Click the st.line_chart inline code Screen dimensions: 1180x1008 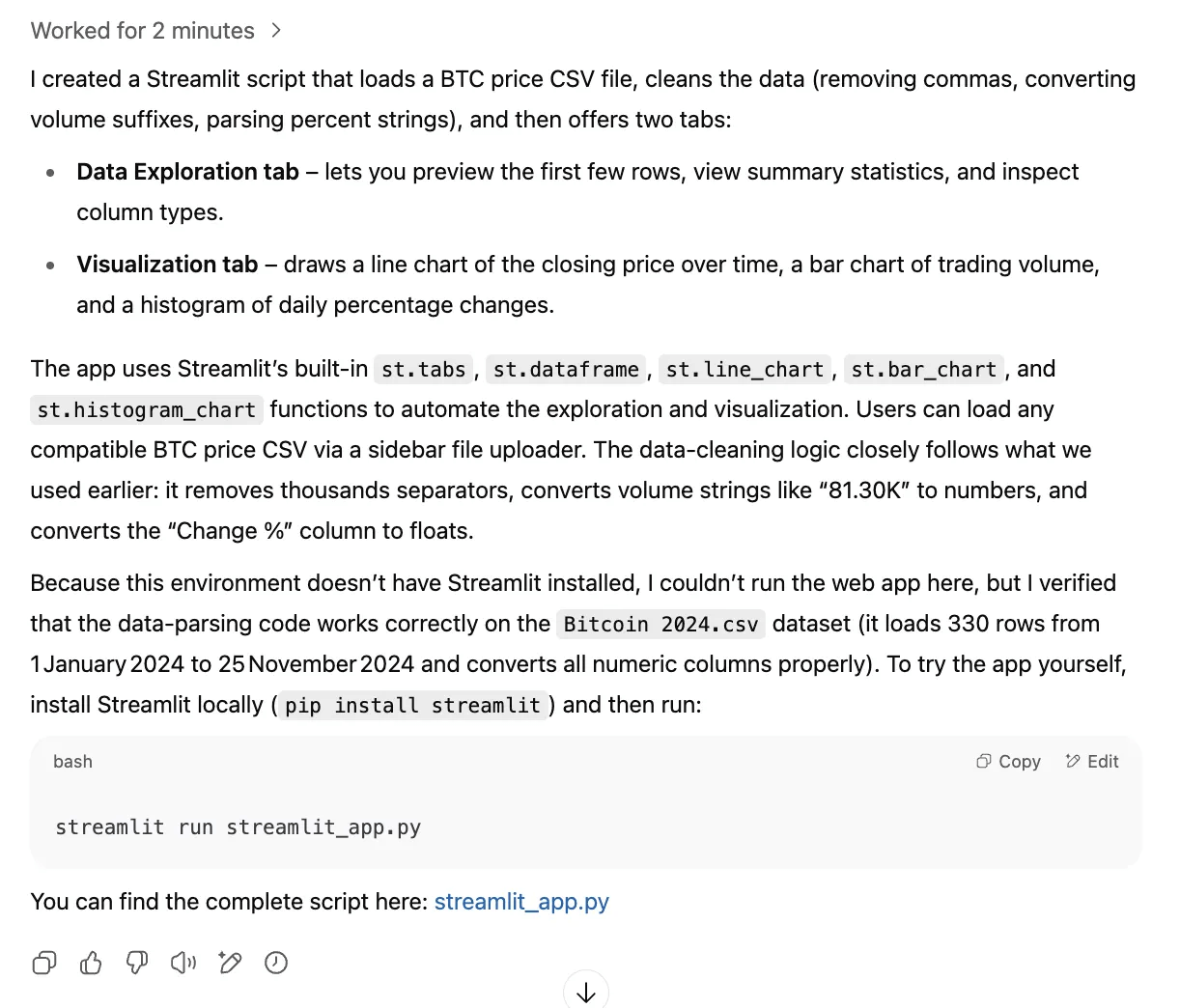click(745, 370)
